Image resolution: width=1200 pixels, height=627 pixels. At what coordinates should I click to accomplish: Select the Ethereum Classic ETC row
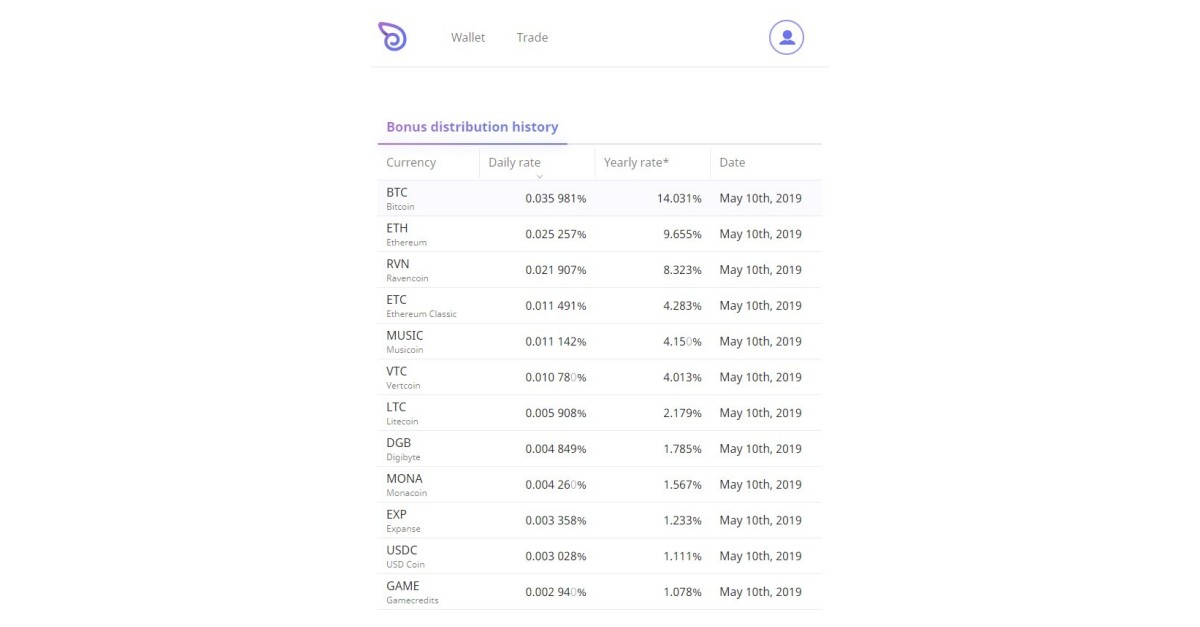pos(598,305)
